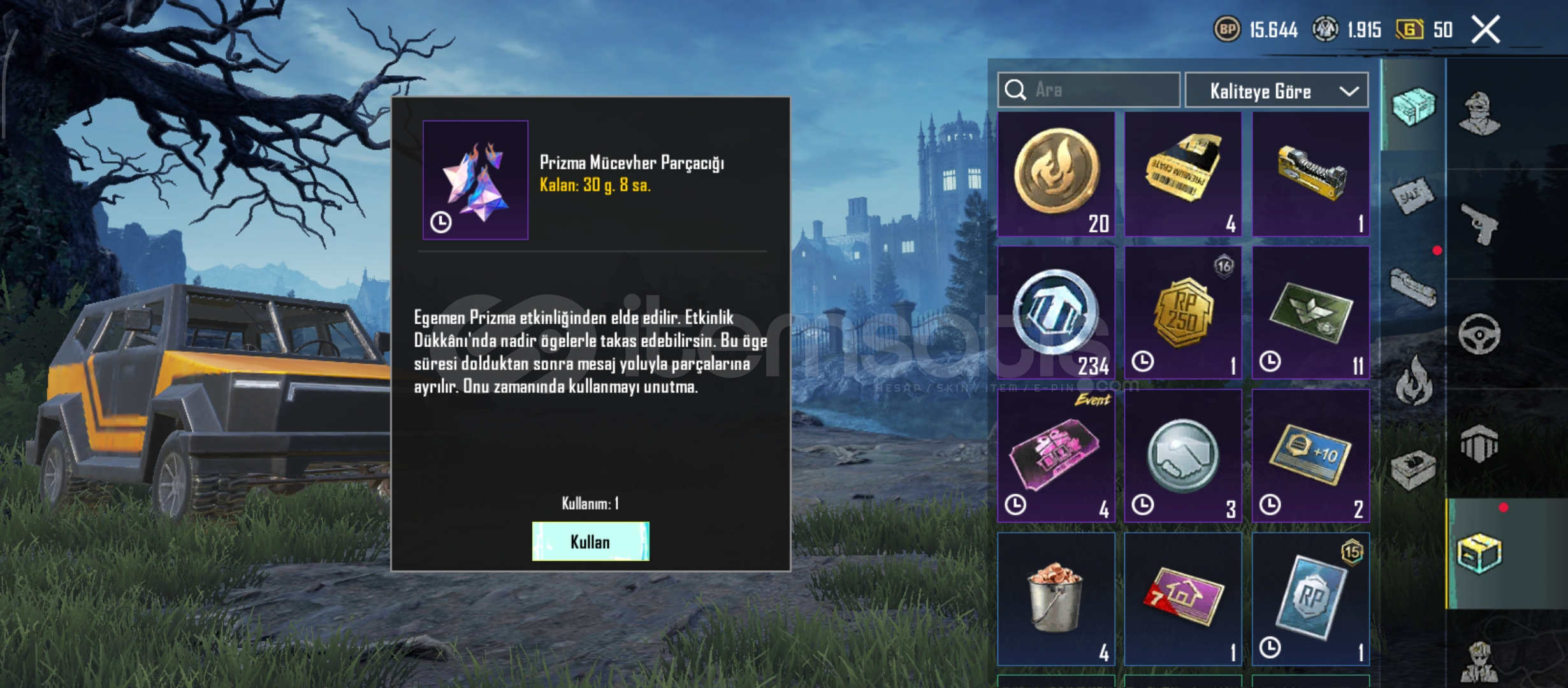Select the blue RP card item
The width and height of the screenshot is (1568, 688).
1310,599
